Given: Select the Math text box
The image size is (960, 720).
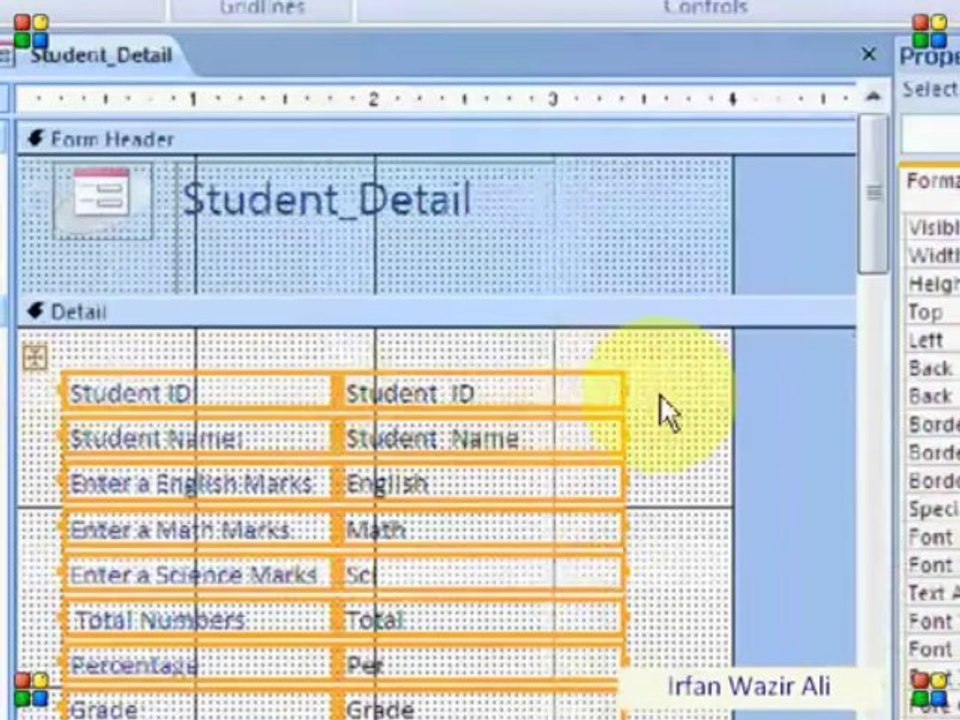Looking at the screenshot, I should click(x=482, y=529).
